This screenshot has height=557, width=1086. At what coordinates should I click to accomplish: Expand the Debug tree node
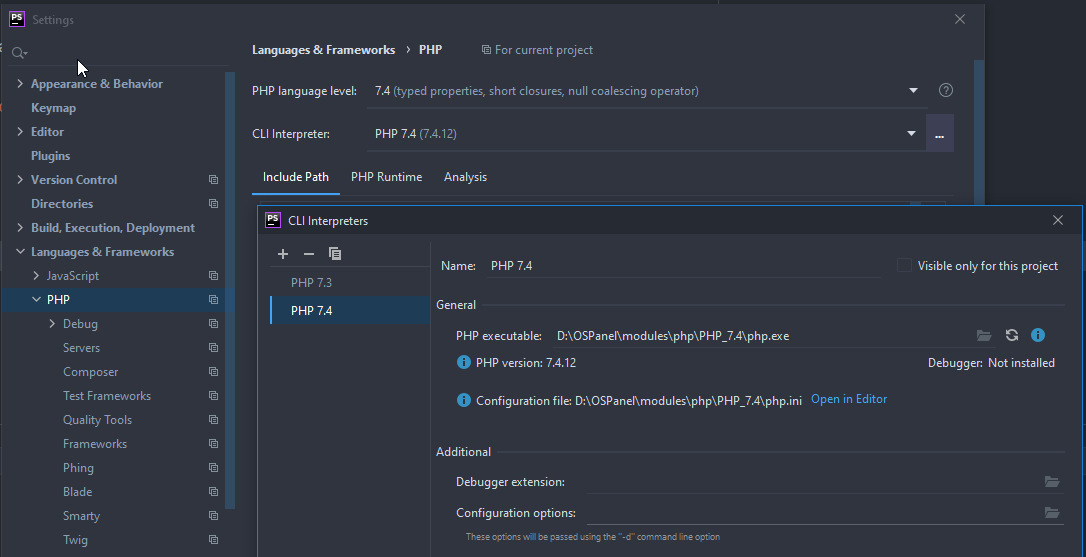pos(52,324)
